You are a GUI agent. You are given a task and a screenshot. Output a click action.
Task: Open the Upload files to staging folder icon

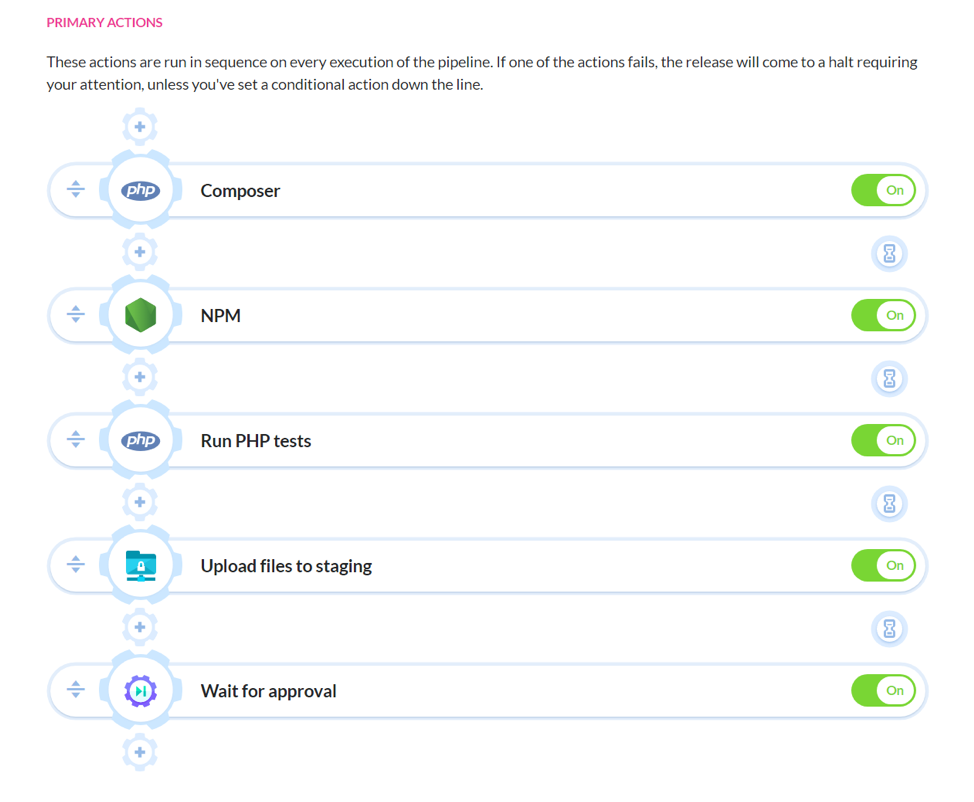[x=140, y=564]
